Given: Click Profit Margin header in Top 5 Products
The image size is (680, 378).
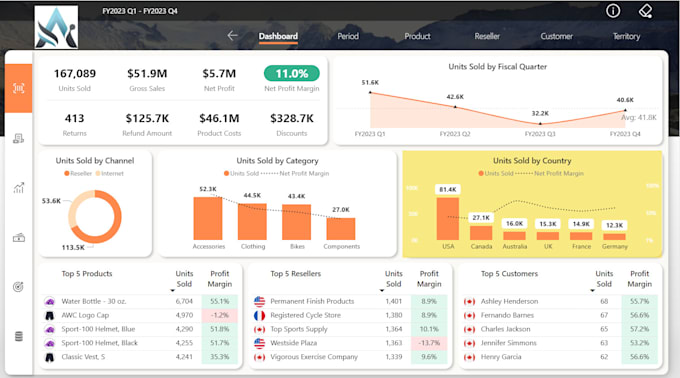Looking at the screenshot, I should 219,279.
